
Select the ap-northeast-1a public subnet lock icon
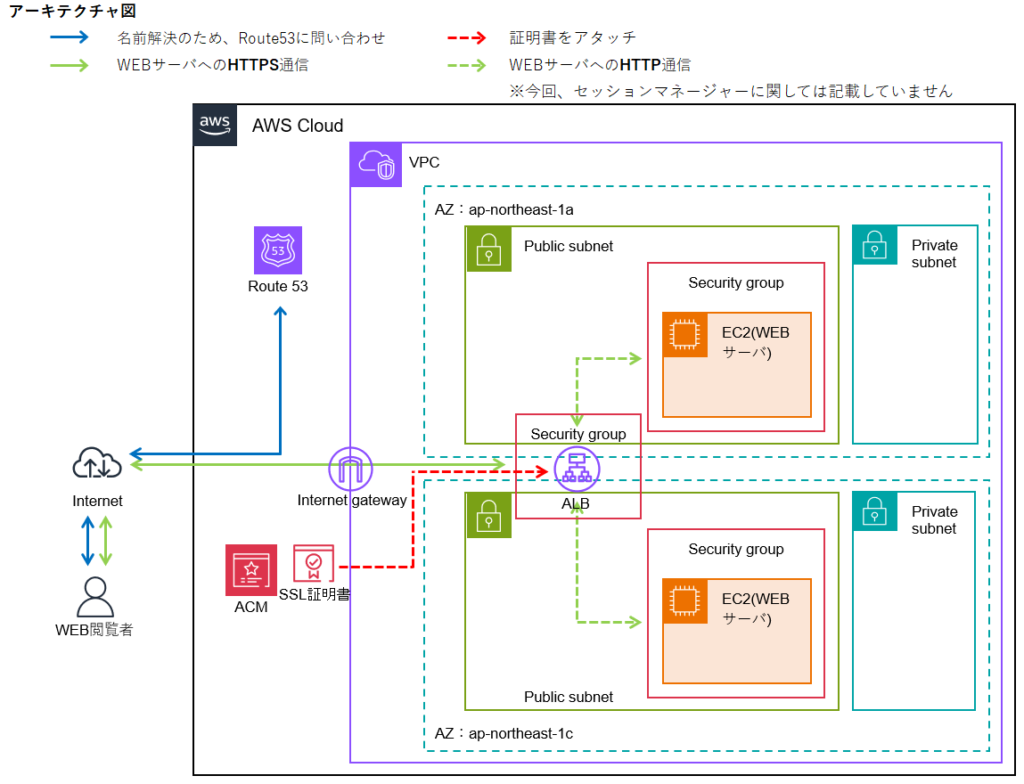[488, 249]
